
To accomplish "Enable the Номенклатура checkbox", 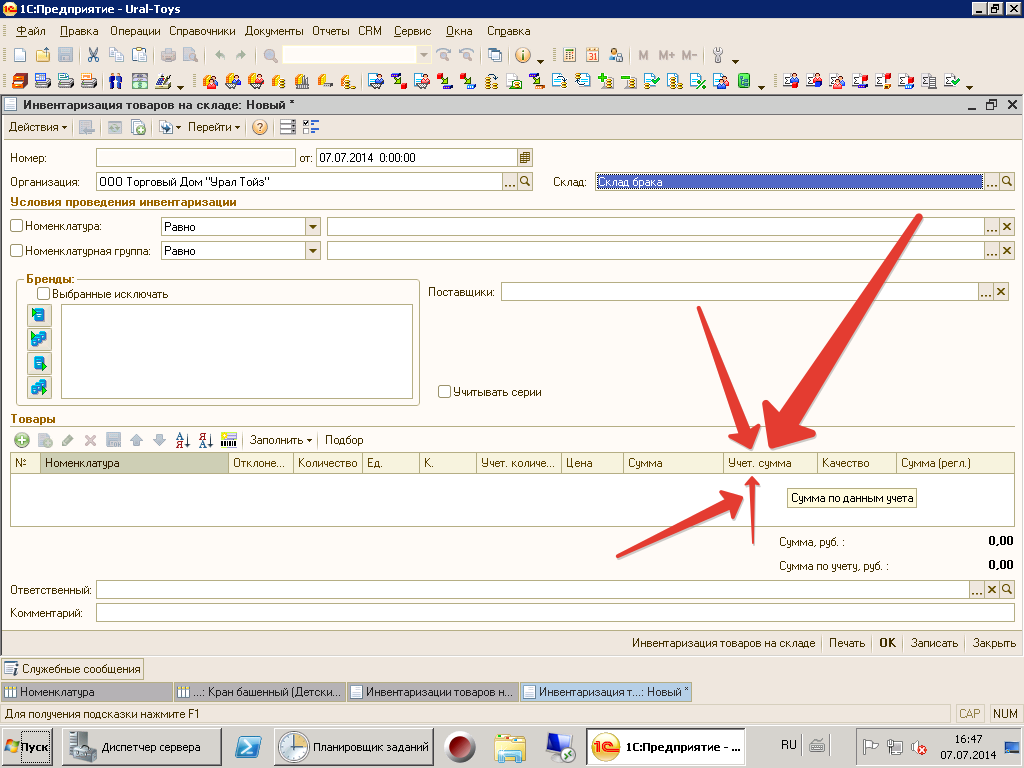I will pyautogui.click(x=17, y=226).
